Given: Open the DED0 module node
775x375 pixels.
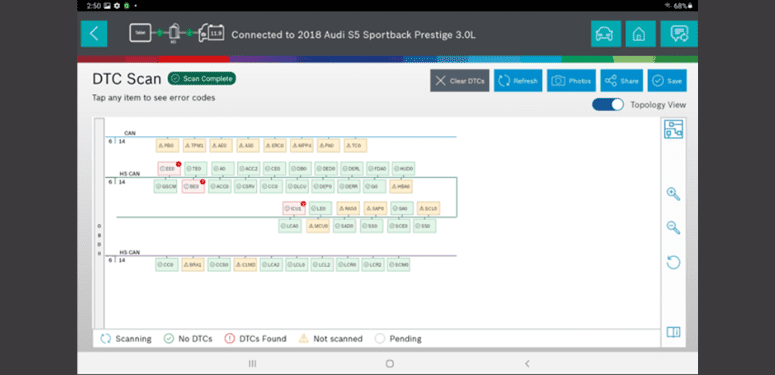Looking at the screenshot, I should coord(326,169).
